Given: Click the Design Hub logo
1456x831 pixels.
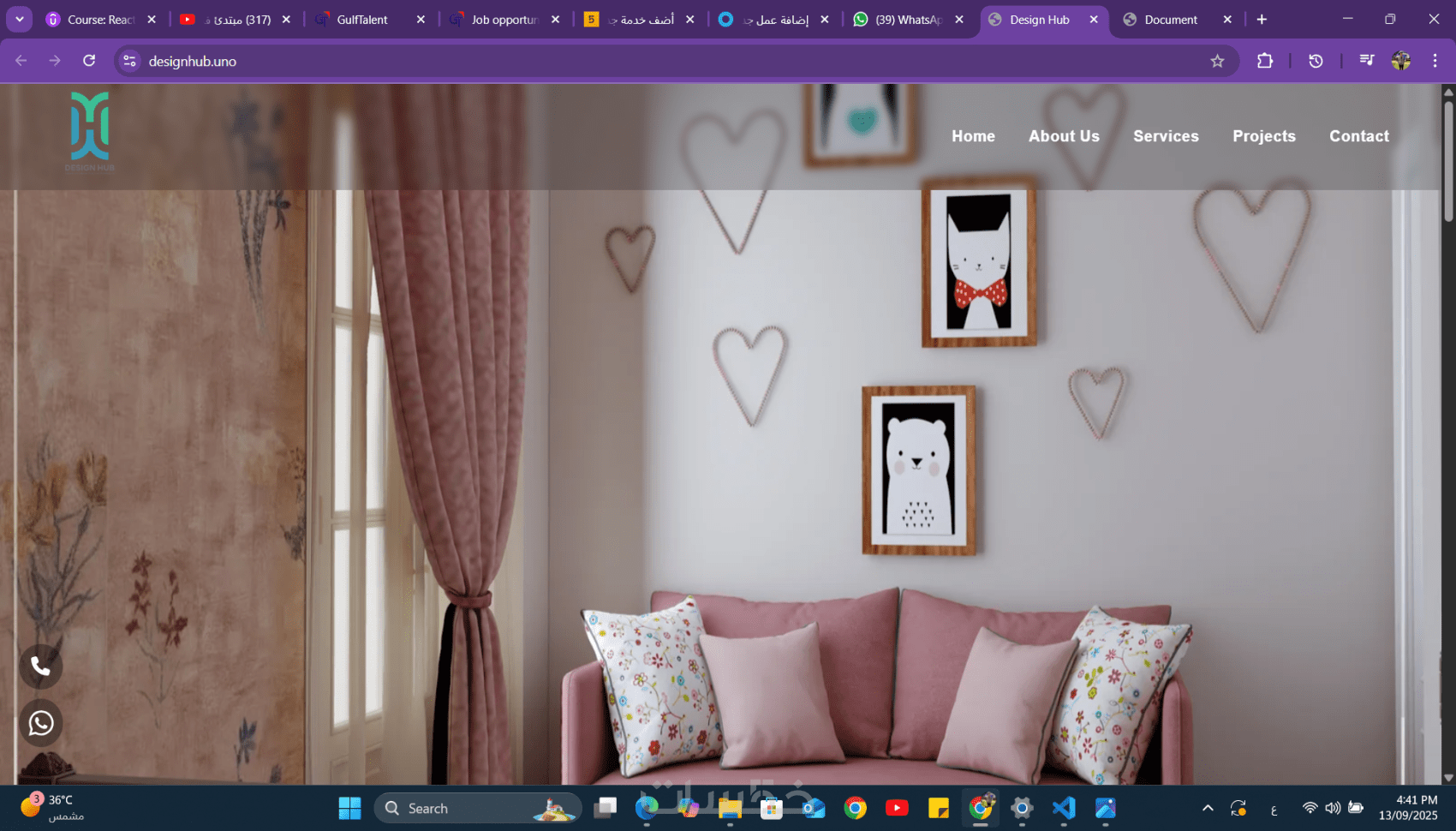Looking at the screenshot, I should tap(90, 132).
